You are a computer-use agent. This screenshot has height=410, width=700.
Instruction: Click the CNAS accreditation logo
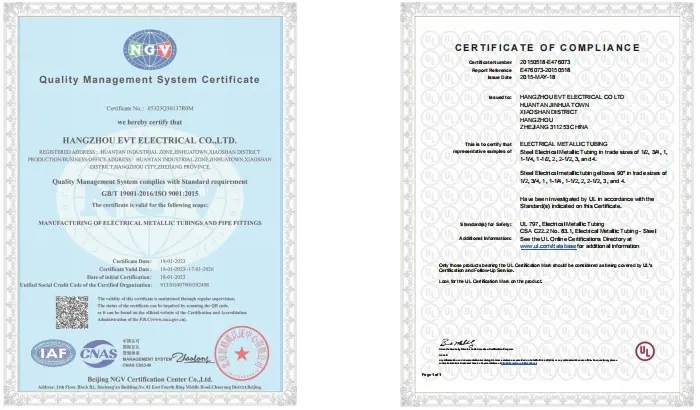99,354
